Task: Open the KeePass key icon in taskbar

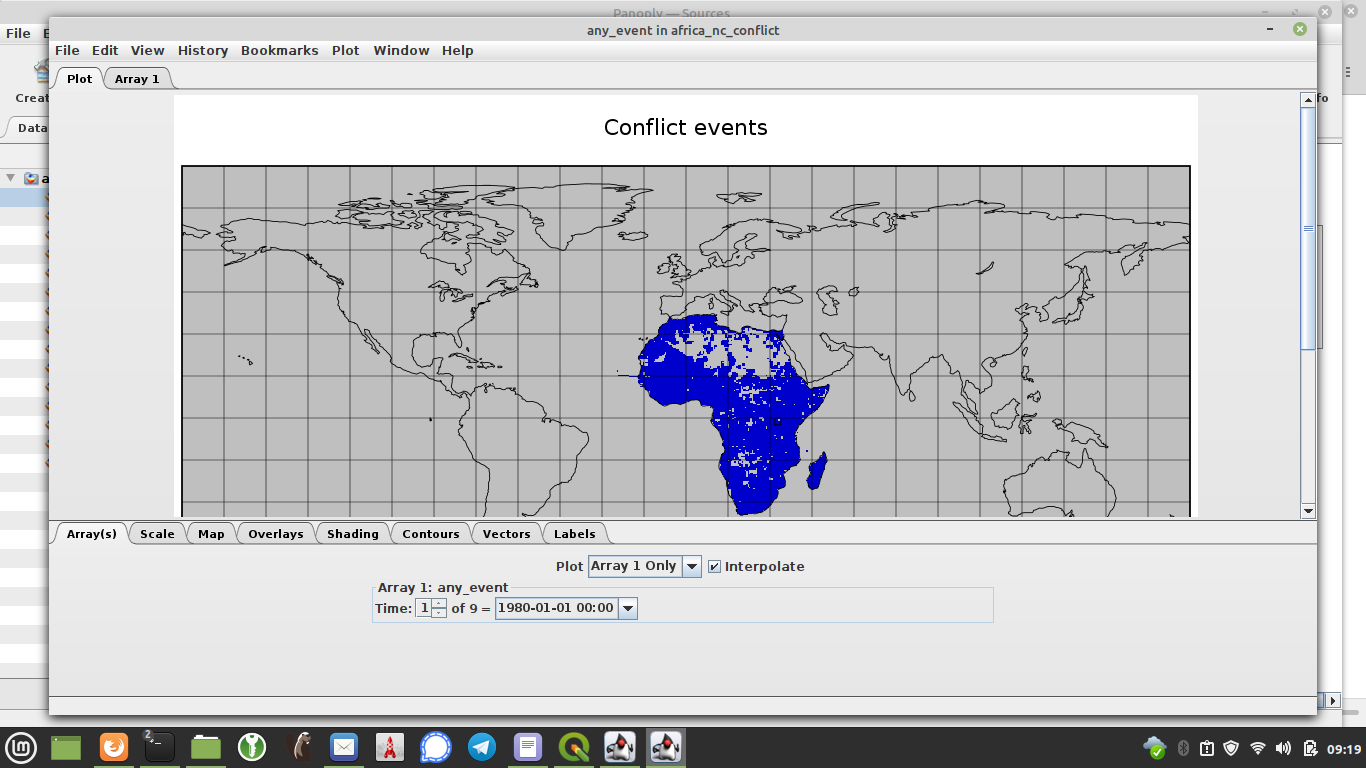Action: point(252,747)
